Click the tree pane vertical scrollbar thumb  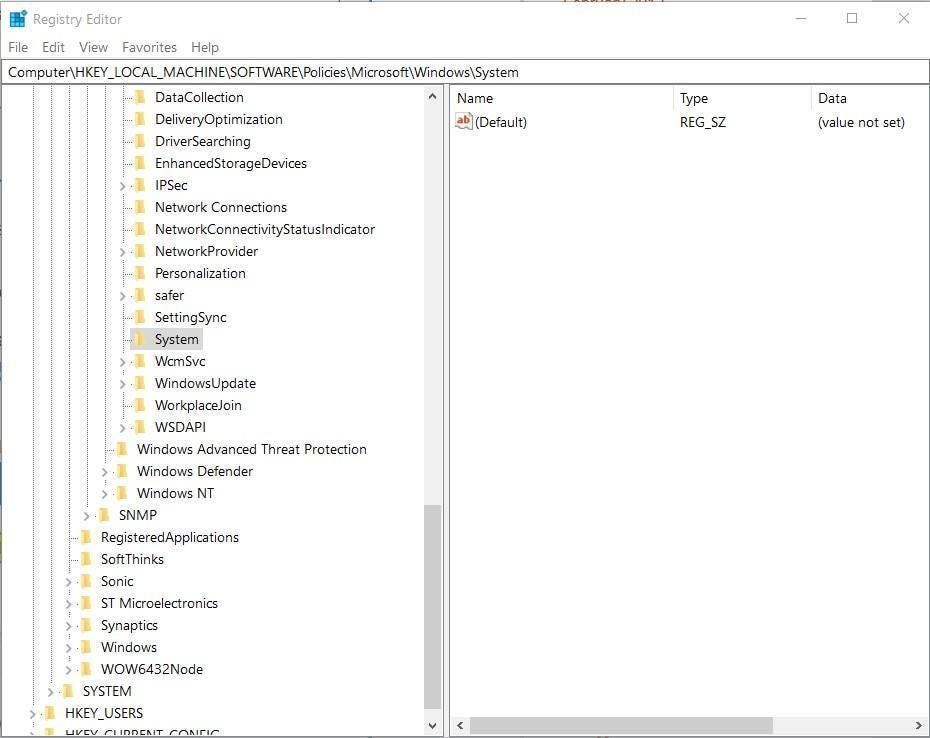coord(432,606)
